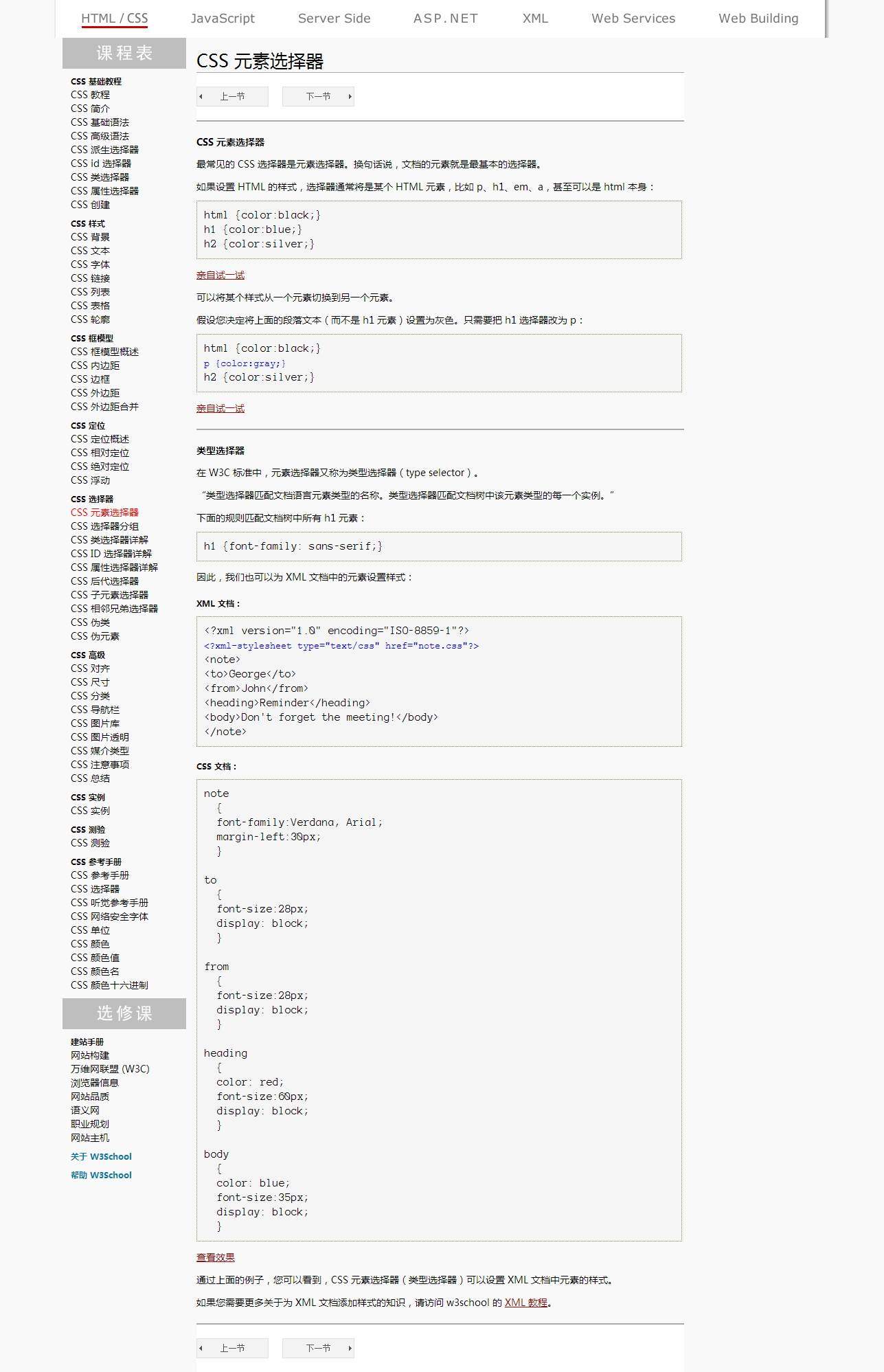
Task: Open the CSS 伪元素 page
Action: pyautogui.click(x=95, y=636)
